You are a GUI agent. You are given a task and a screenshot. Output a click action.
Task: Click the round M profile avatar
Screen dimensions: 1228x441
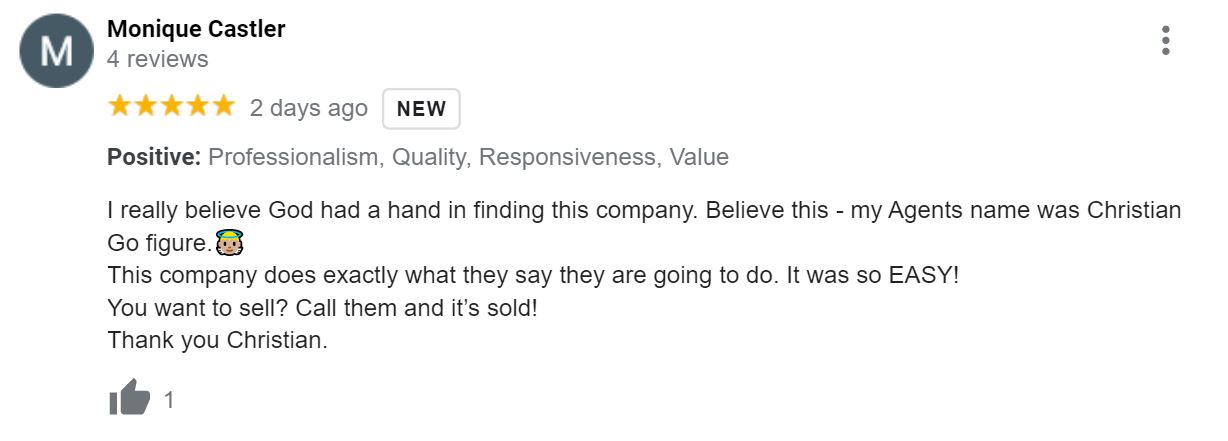[55, 51]
